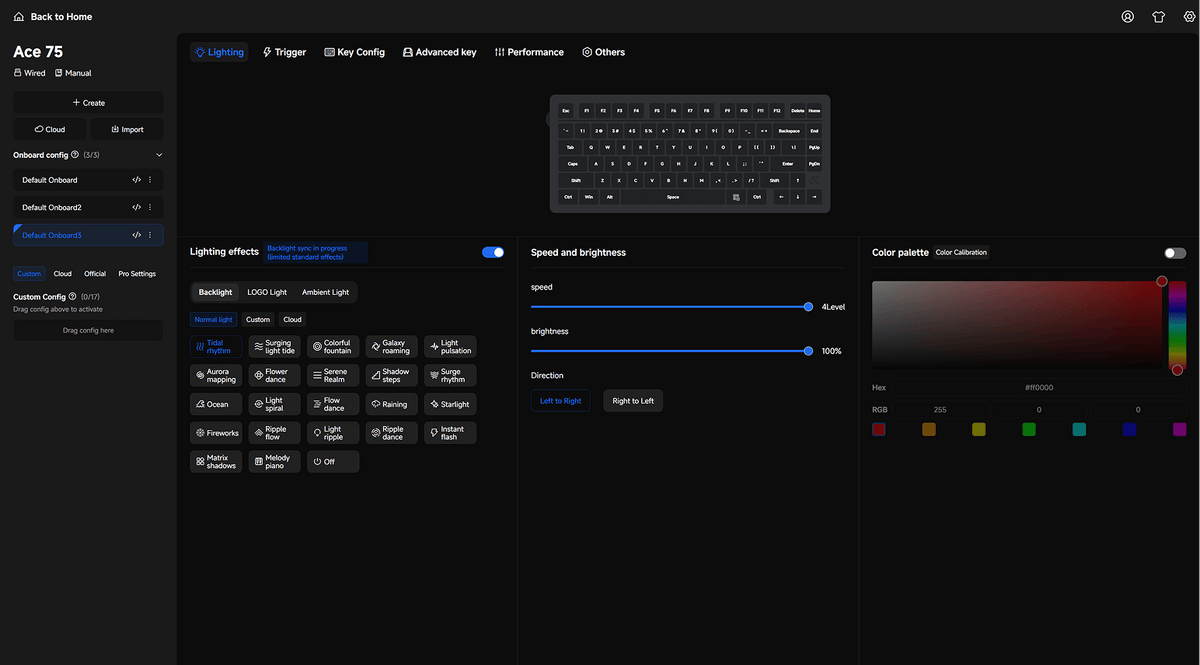1200x665 pixels.
Task: Select the Raining effect
Action: [392, 404]
